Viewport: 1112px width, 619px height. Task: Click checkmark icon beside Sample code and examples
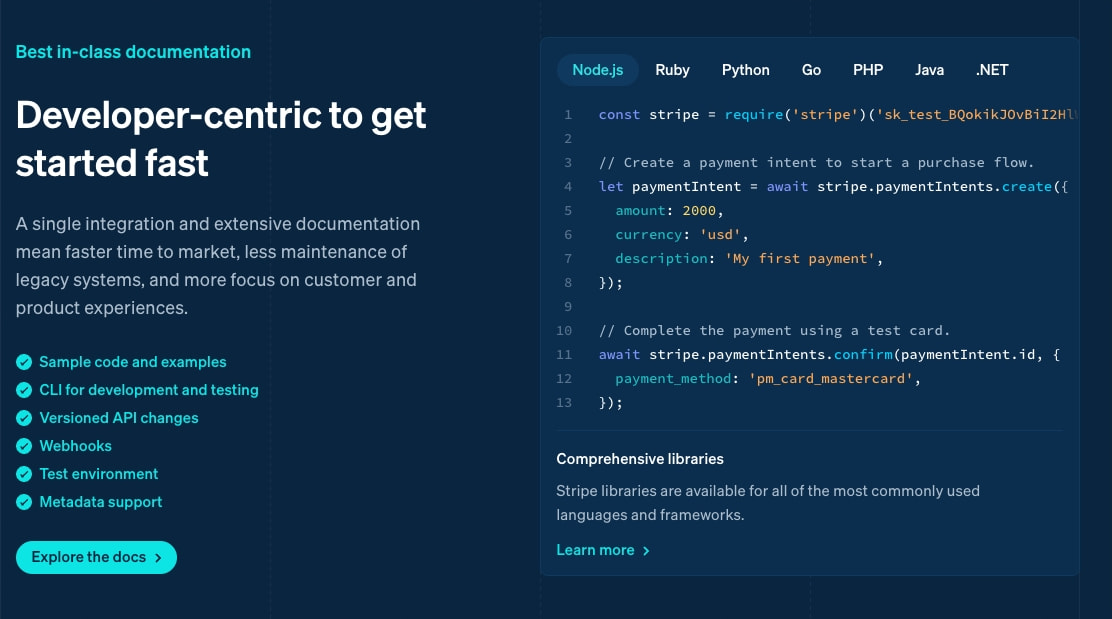pos(24,362)
